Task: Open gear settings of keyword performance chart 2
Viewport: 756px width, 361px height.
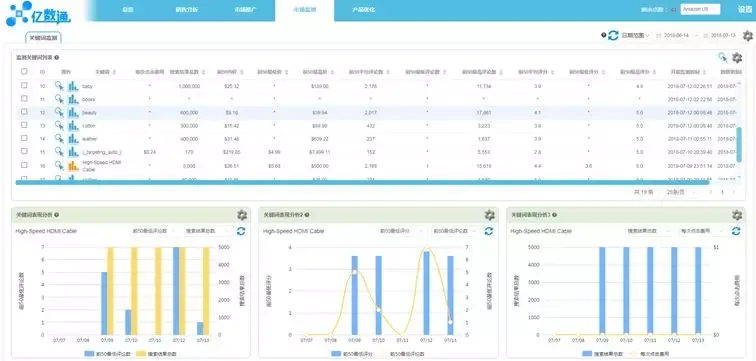Action: (489, 215)
